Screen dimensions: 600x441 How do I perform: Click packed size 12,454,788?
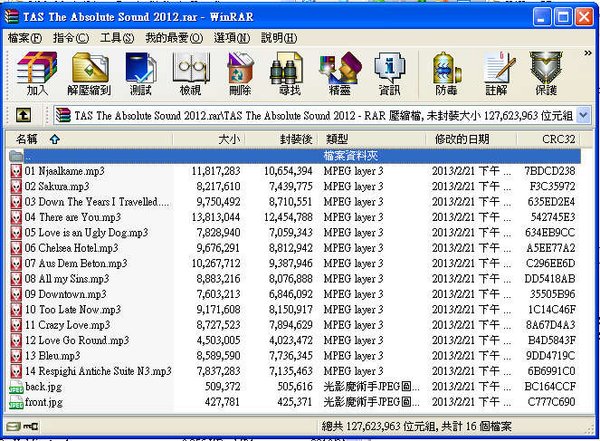click(288, 217)
